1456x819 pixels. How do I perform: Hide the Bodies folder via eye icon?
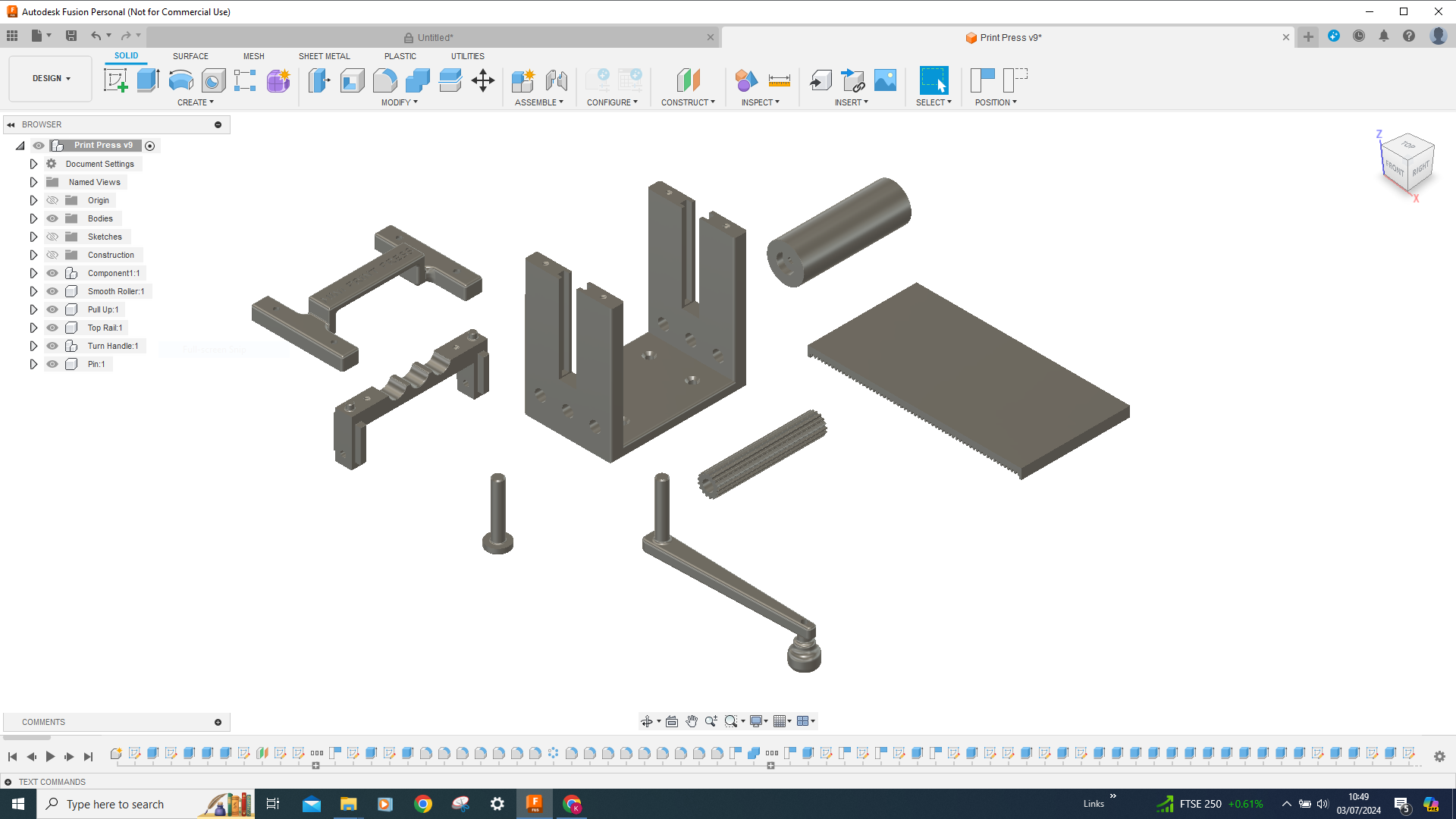[x=52, y=218]
